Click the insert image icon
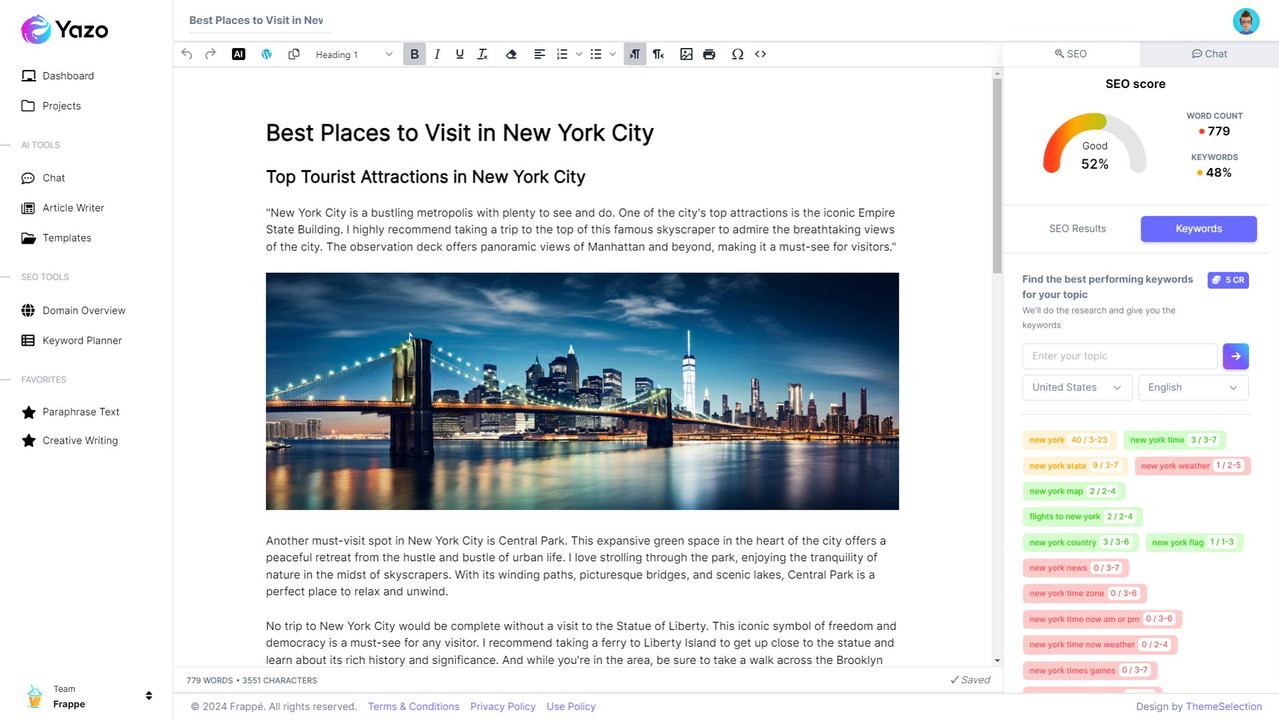Viewport: 1279px width, 720px height. point(686,54)
